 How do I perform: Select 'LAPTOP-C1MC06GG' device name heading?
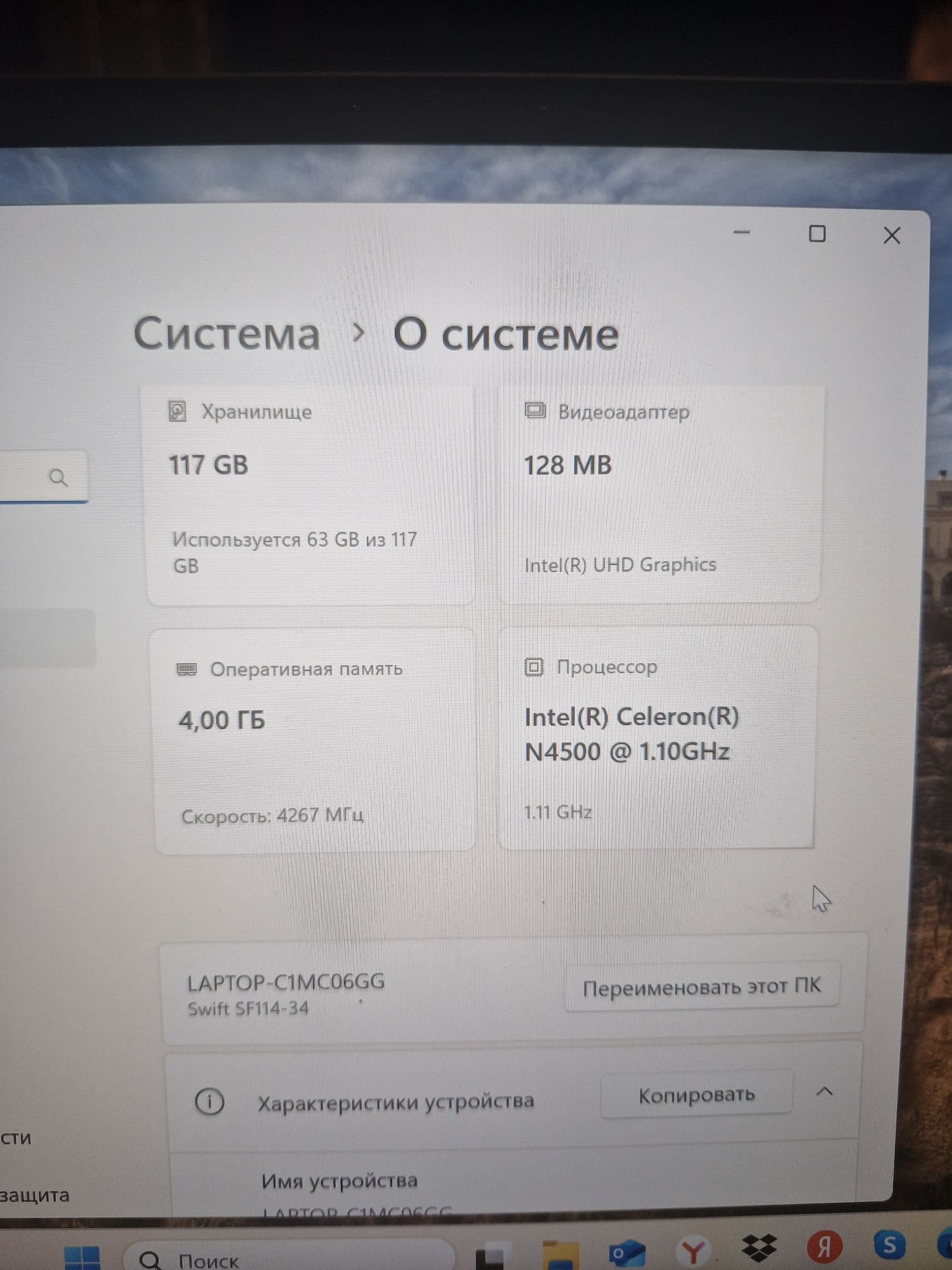point(286,982)
